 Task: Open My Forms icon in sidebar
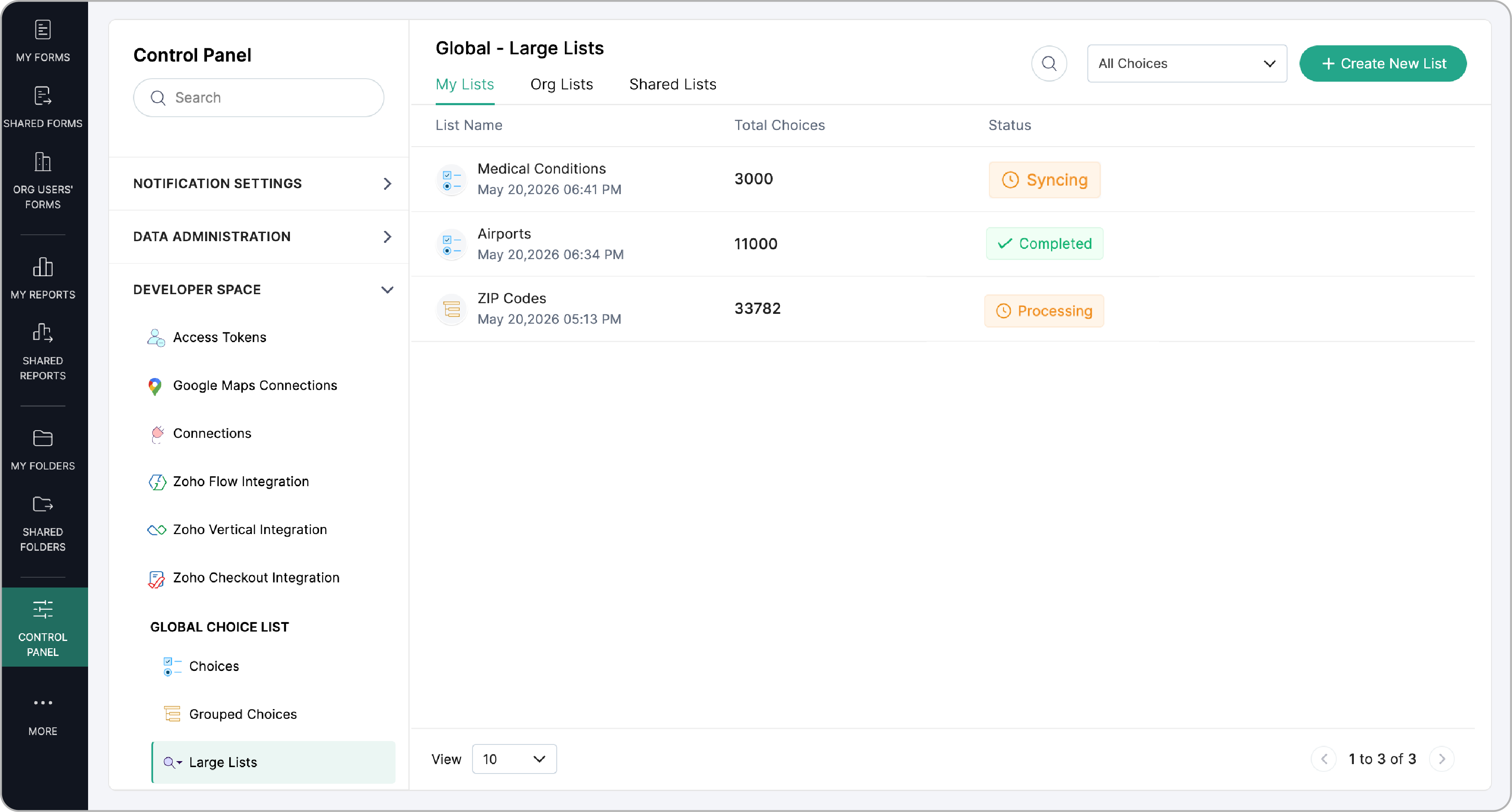tap(43, 30)
